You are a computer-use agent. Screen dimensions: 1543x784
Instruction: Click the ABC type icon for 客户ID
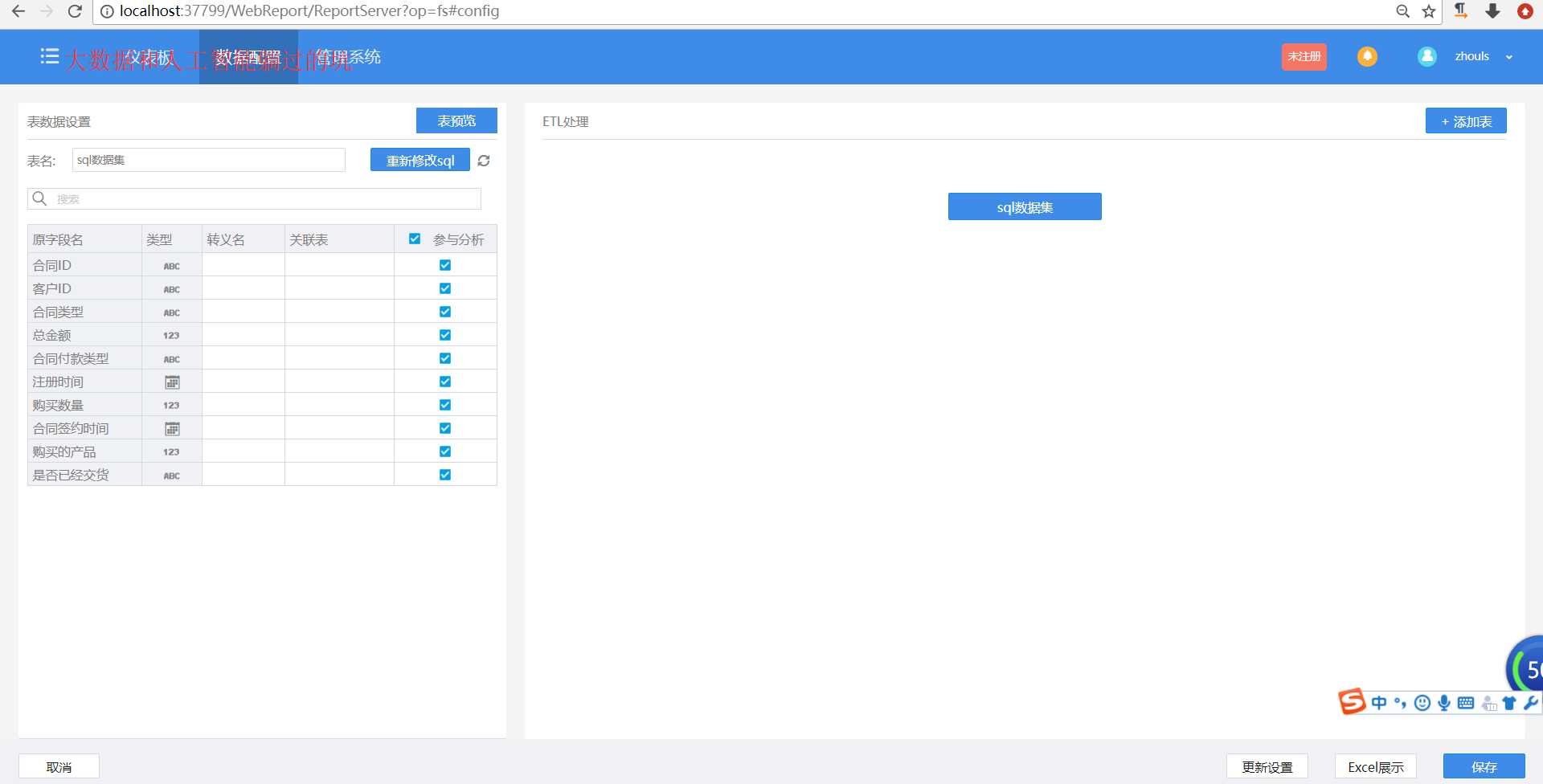172,289
